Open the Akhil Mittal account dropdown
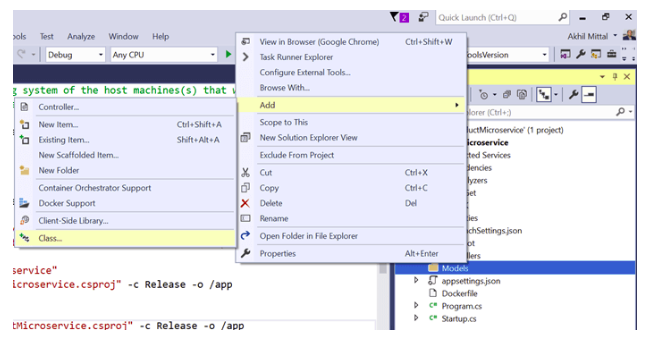The image size is (651, 361). click(x=615, y=36)
